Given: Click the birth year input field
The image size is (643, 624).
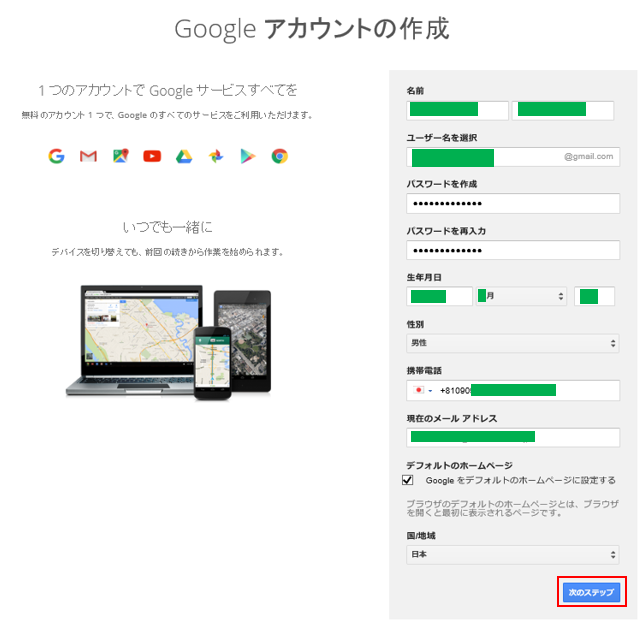Looking at the screenshot, I should coord(439,296).
